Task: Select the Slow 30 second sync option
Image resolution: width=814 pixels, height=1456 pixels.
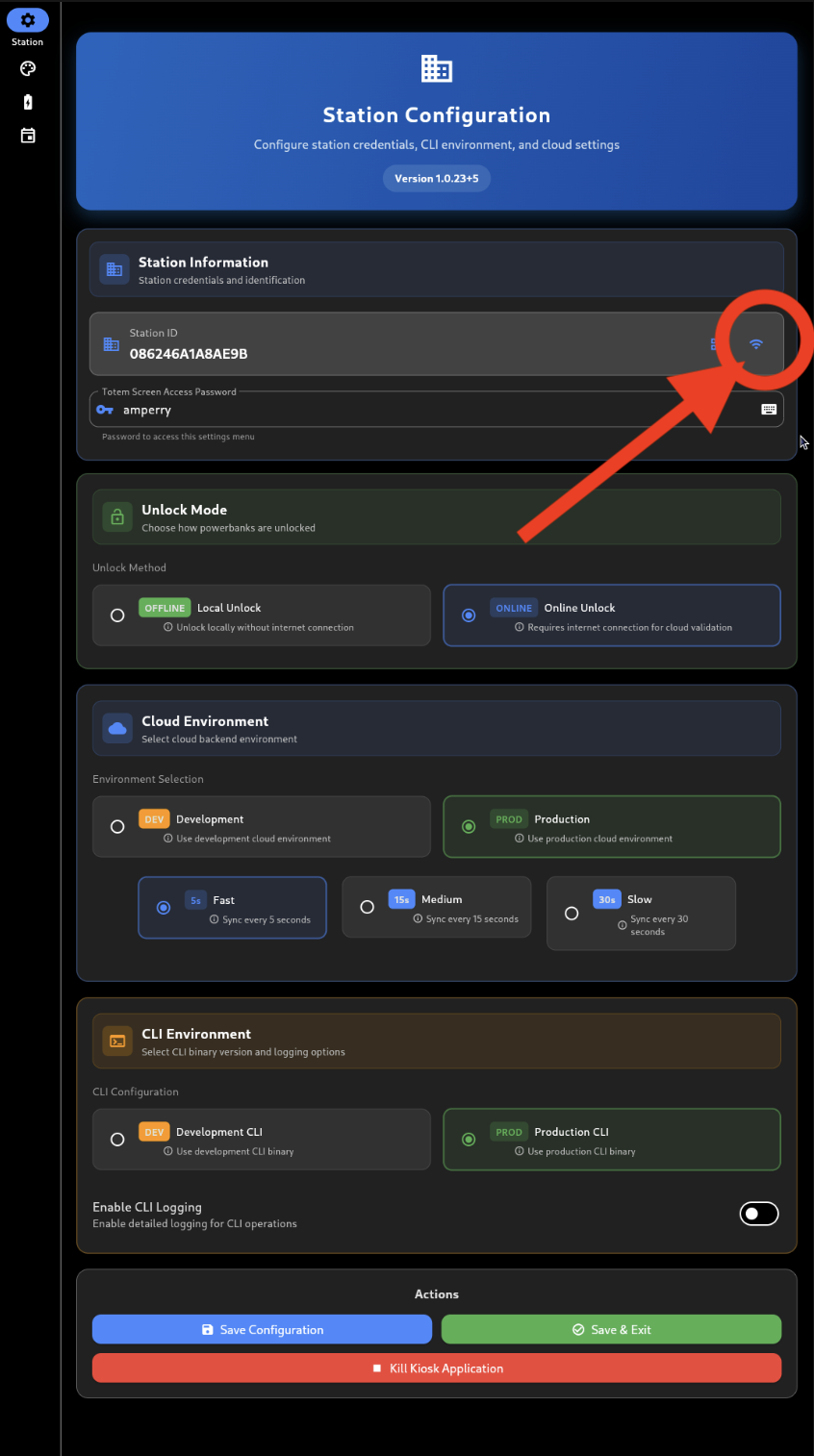Action: (x=572, y=913)
